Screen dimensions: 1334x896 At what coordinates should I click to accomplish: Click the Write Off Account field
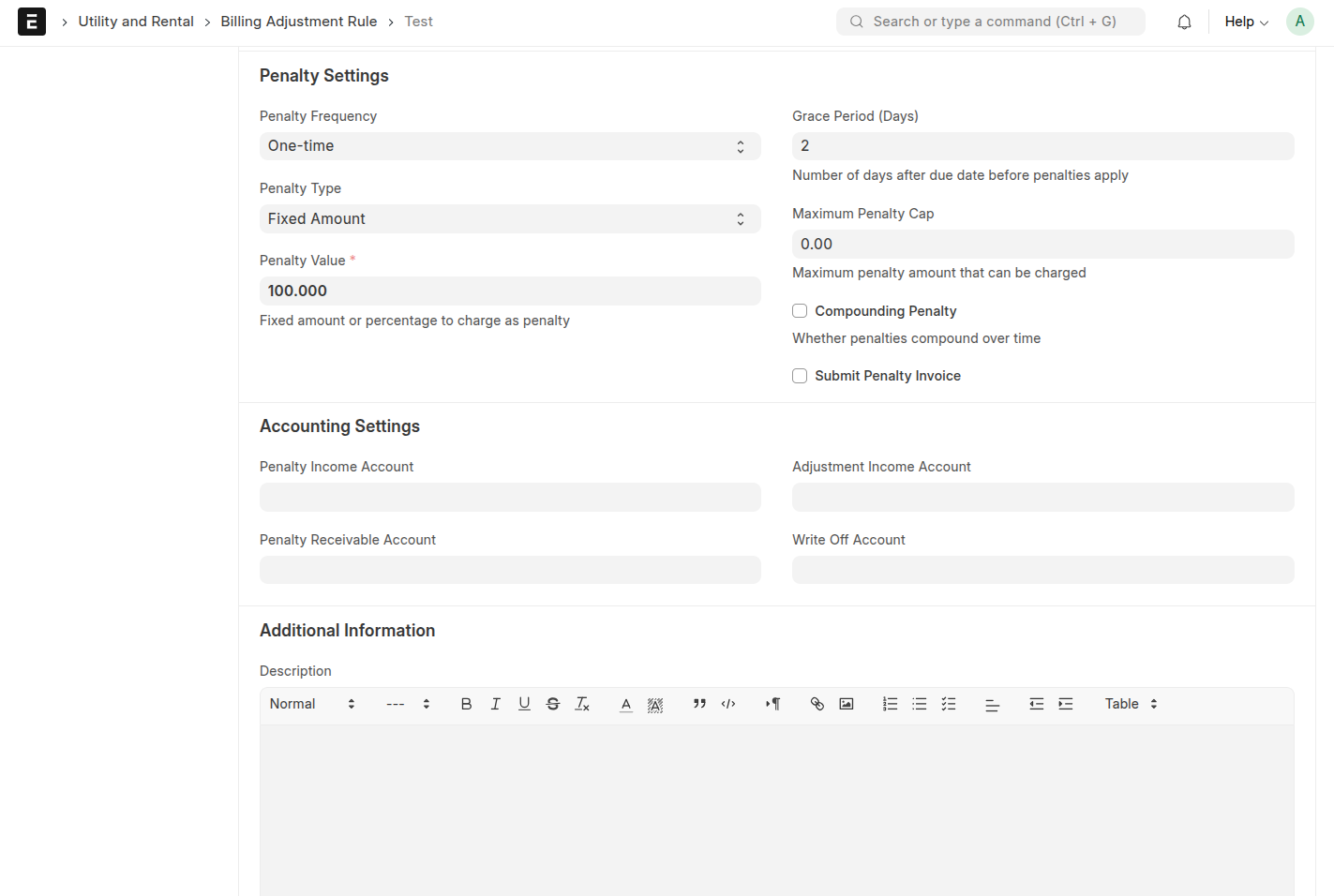pos(1043,570)
